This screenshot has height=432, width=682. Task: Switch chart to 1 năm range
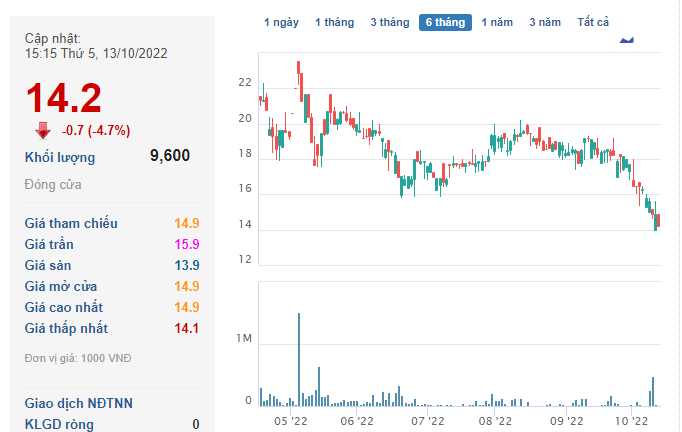click(x=498, y=22)
